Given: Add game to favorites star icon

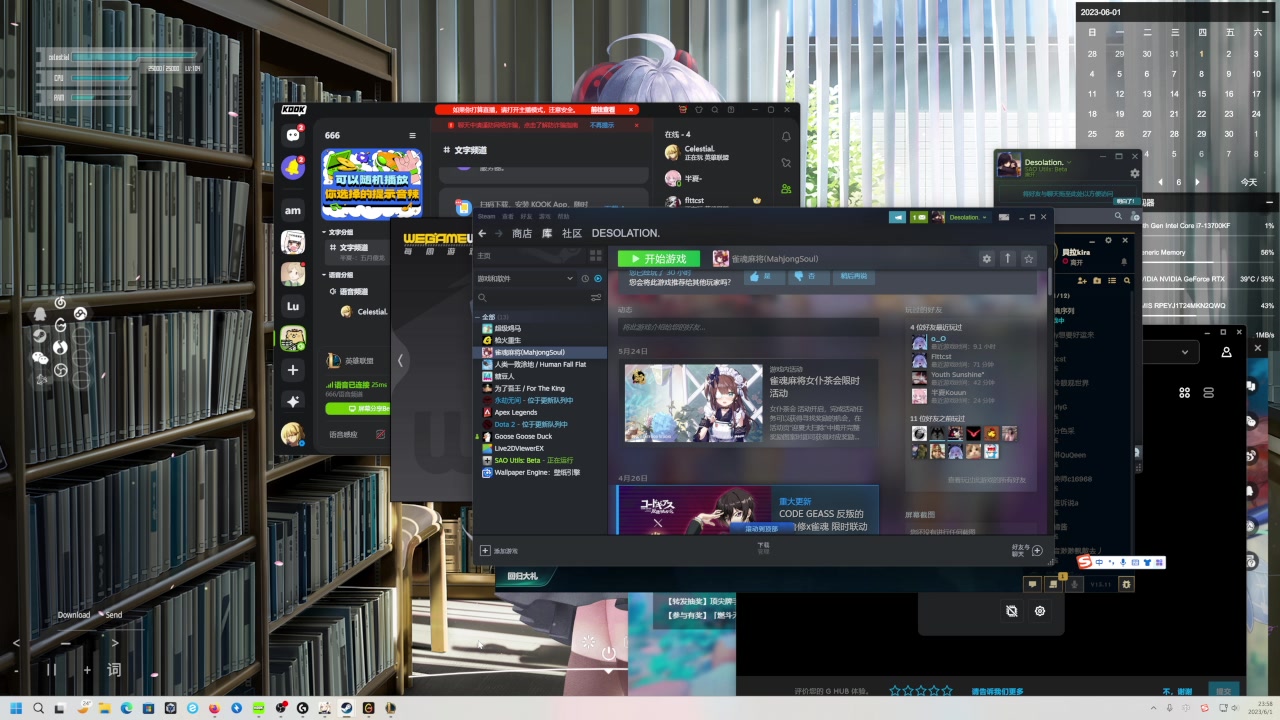Looking at the screenshot, I should coord(1028,258).
